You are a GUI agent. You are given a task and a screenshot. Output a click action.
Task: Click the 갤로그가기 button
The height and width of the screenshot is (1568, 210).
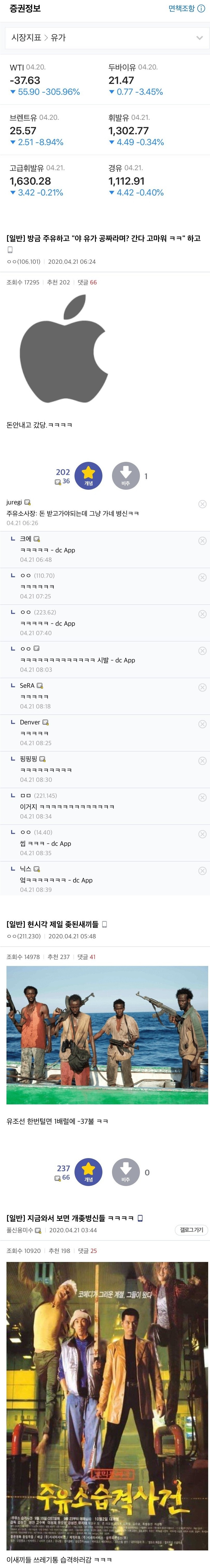point(191,1230)
